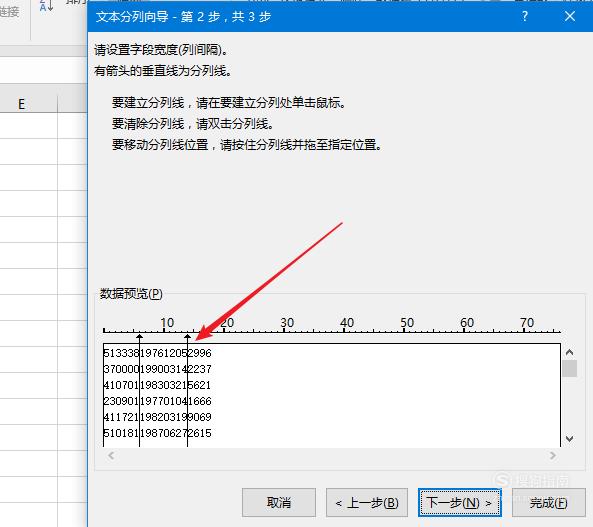Viewport: 593px width, 527px height.
Task: Click the 完成(F) finish button
Action: 548,502
